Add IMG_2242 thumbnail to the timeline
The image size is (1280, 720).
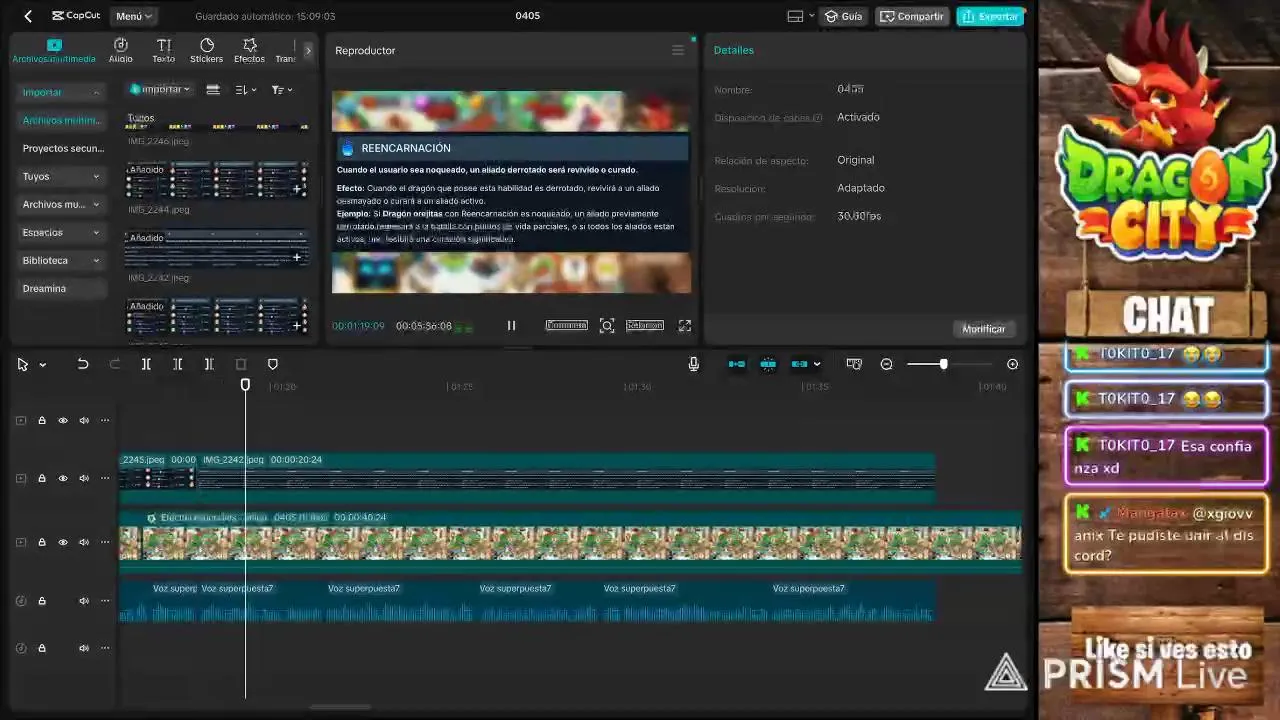pos(297,257)
